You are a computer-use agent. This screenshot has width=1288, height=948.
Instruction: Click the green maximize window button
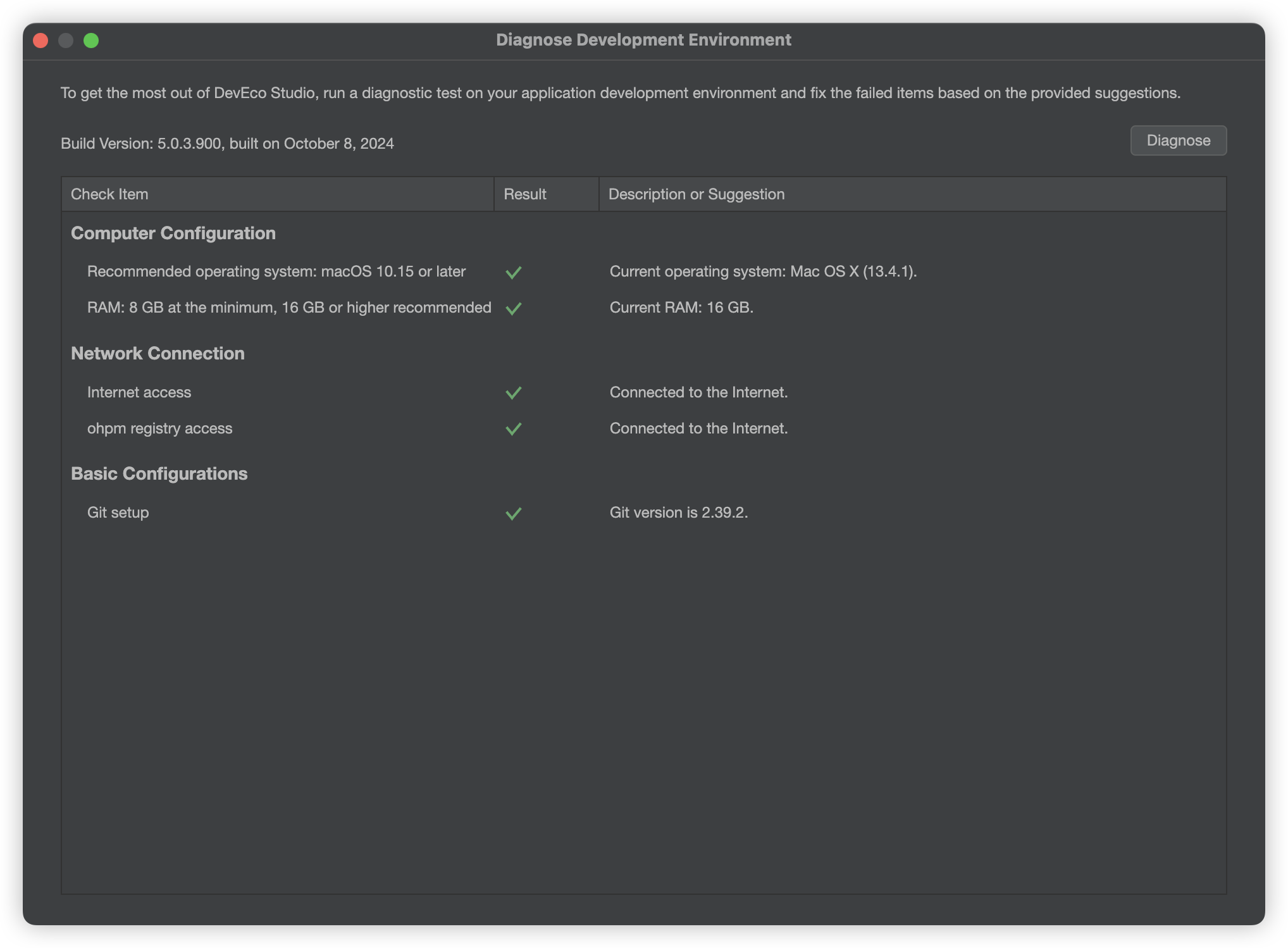point(91,41)
